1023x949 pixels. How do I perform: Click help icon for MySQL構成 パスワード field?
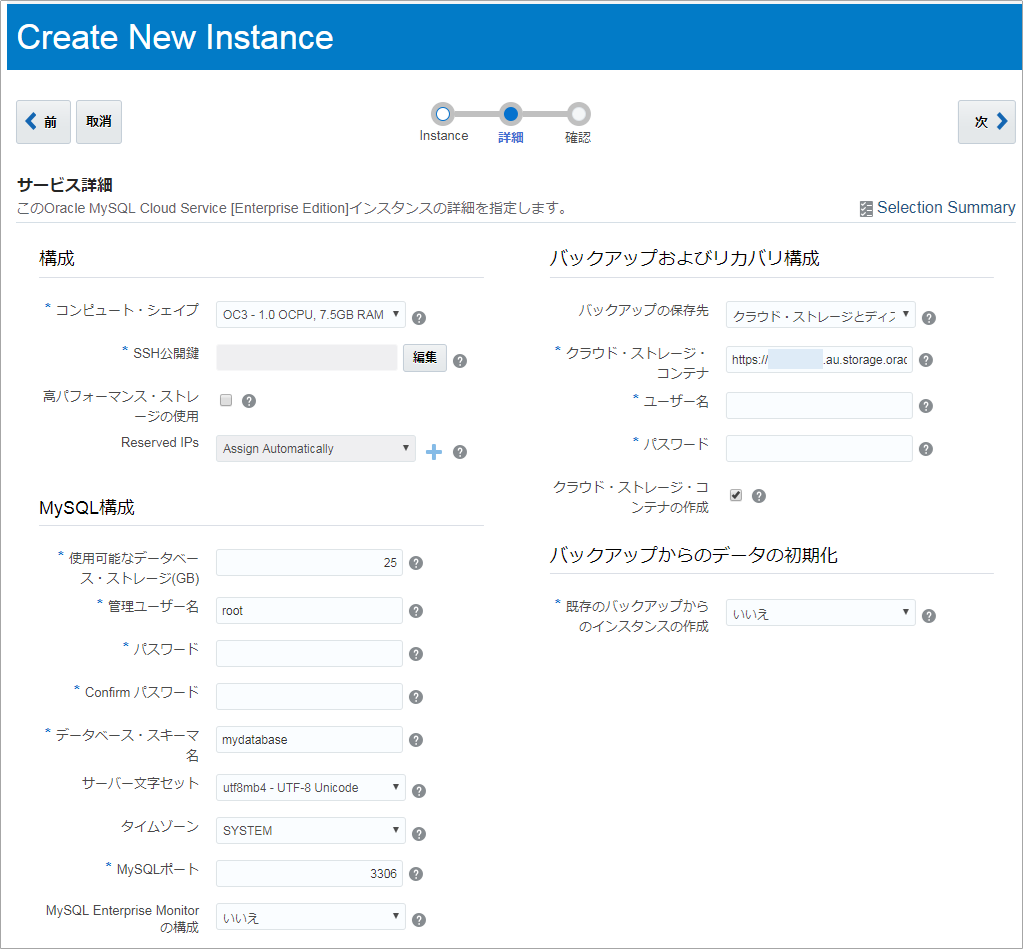tap(416, 654)
